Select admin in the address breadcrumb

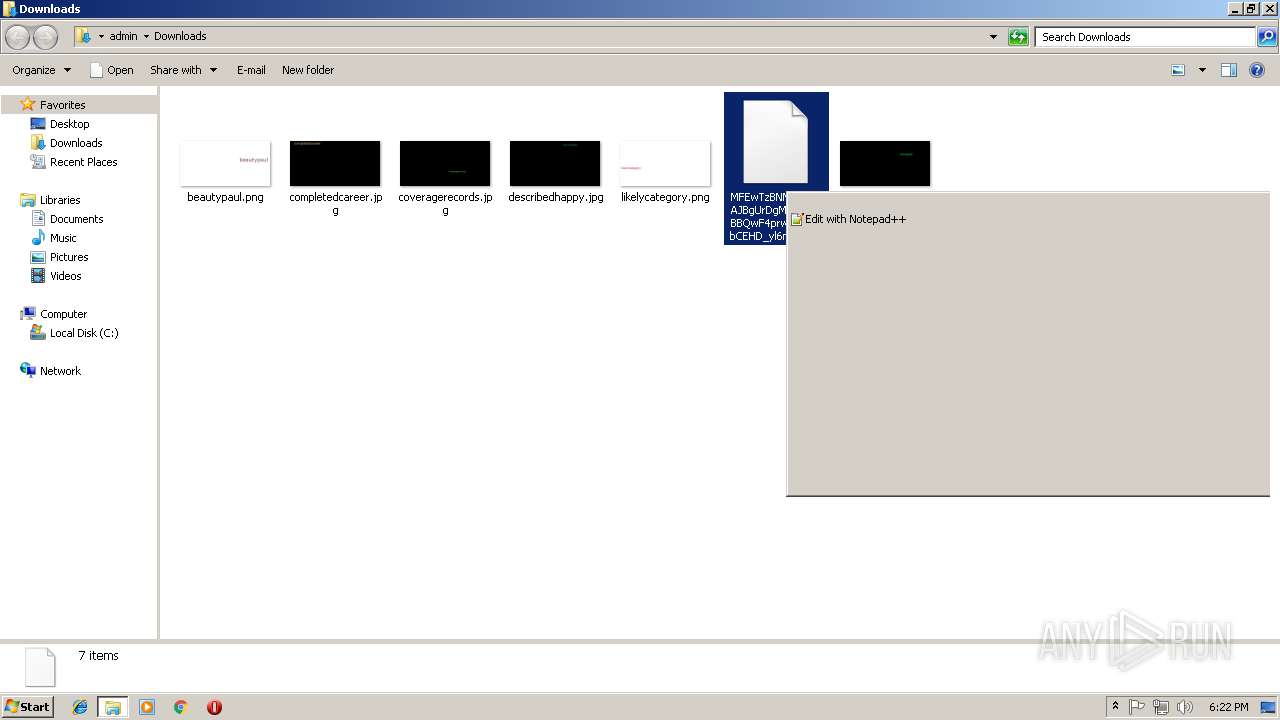(x=123, y=36)
